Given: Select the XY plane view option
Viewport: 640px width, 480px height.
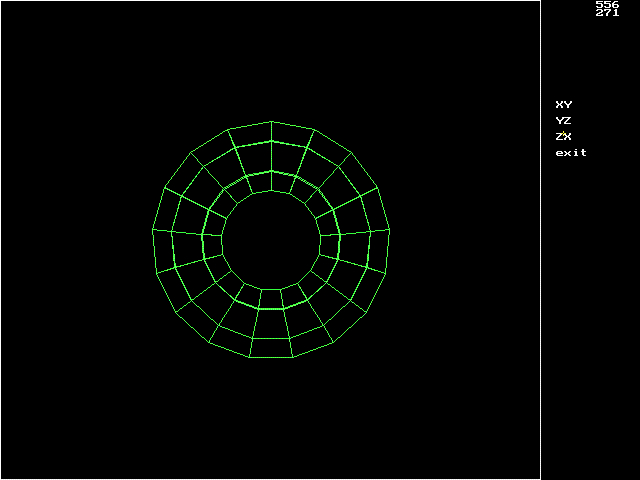Looking at the screenshot, I should click(564, 104).
